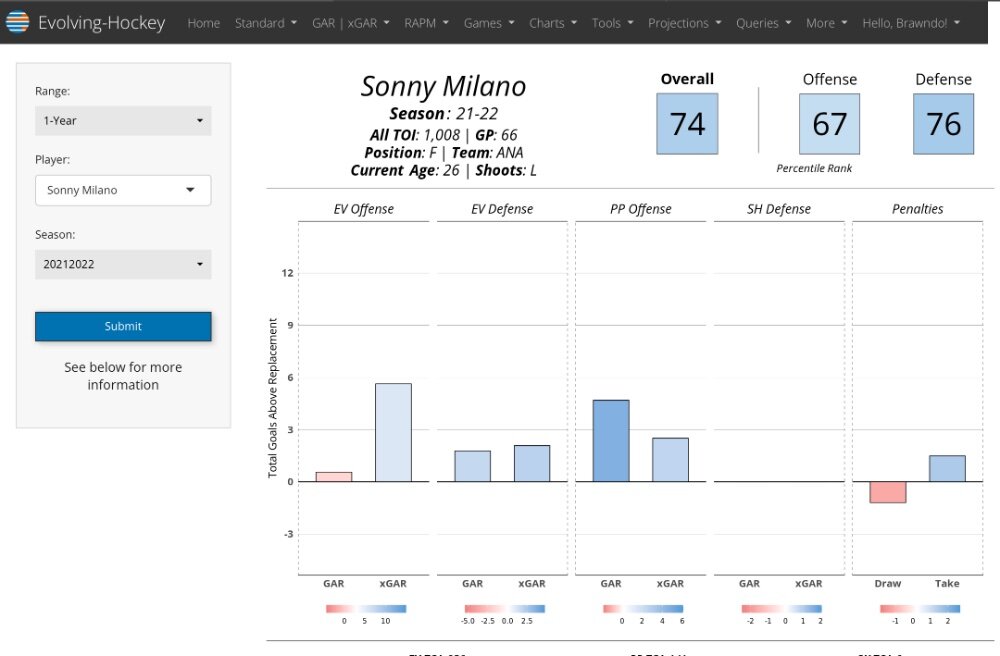Open the Charts menu
Viewport: 1000px width, 656px height.
(x=553, y=23)
